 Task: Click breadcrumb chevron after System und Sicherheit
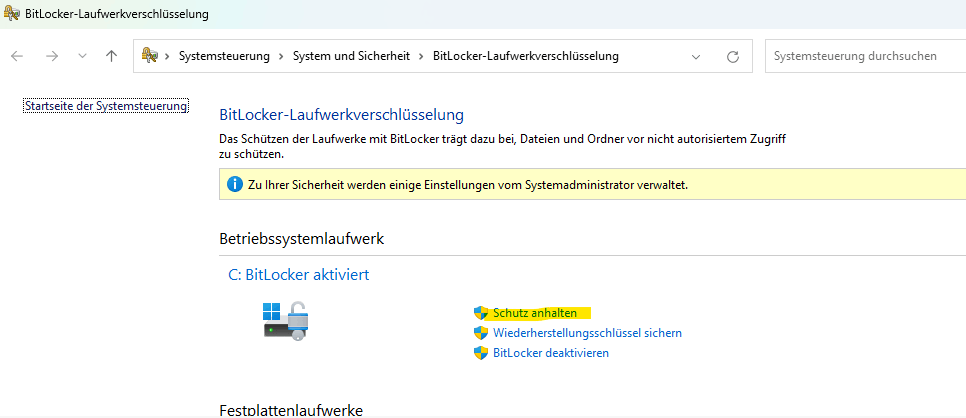421,57
